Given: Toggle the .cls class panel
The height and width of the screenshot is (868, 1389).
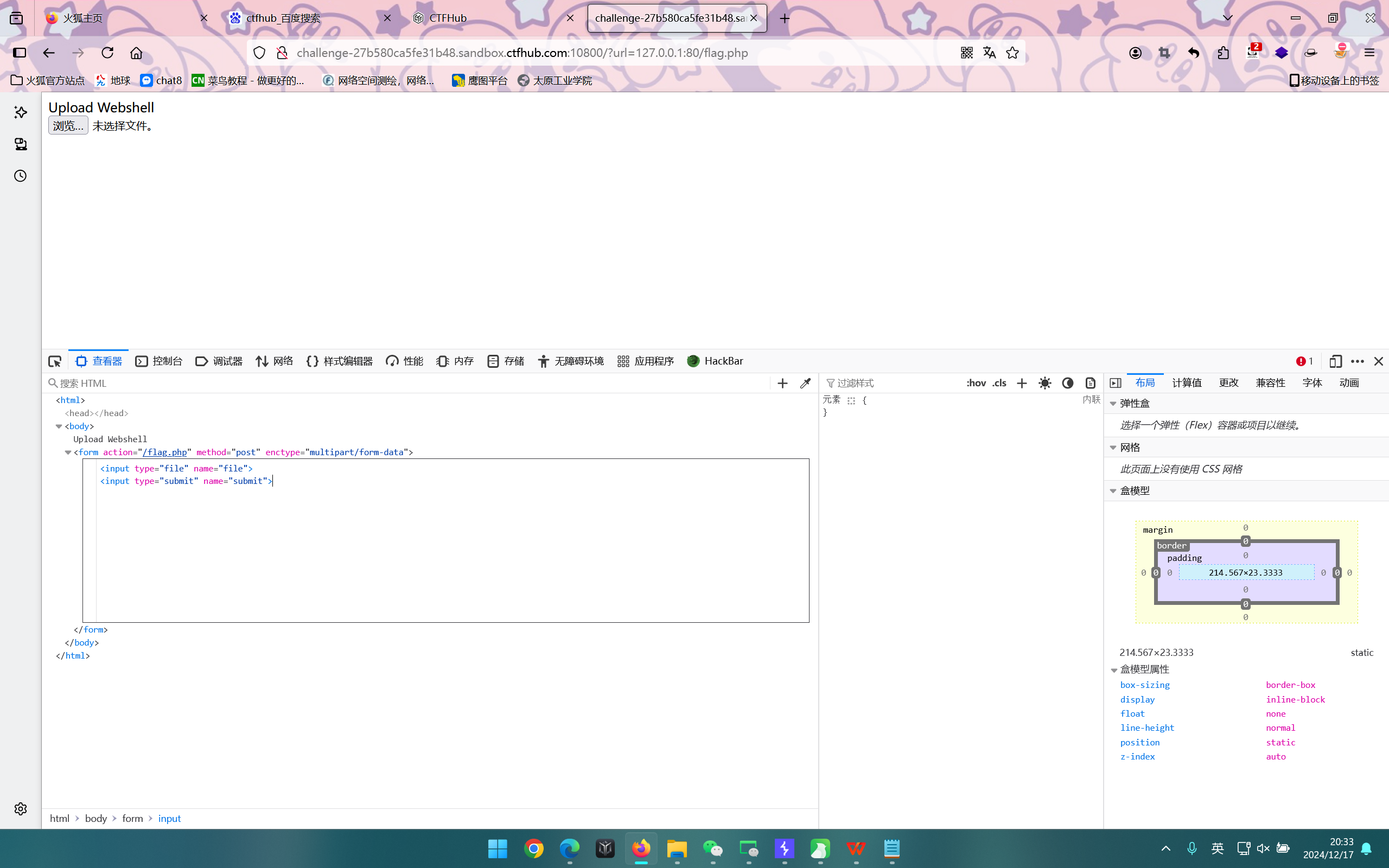Looking at the screenshot, I should (999, 383).
